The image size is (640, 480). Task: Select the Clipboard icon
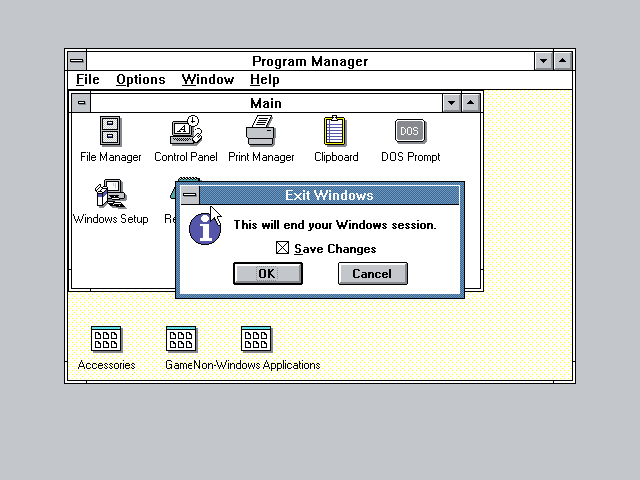[335, 131]
